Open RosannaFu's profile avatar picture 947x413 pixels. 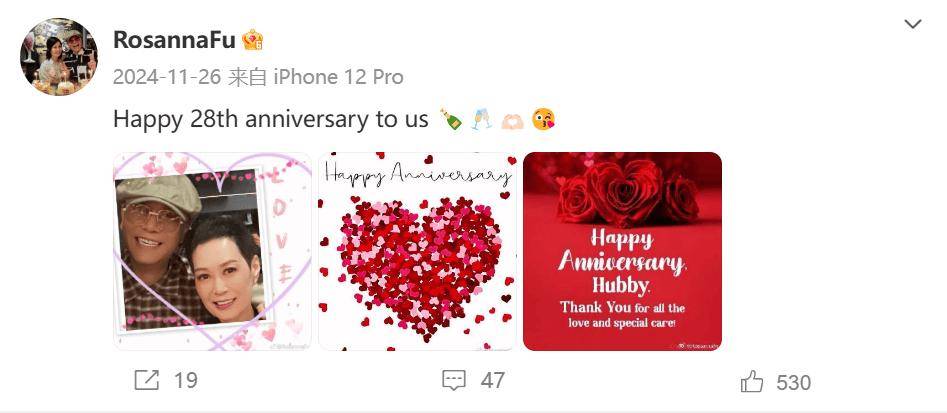(59, 57)
